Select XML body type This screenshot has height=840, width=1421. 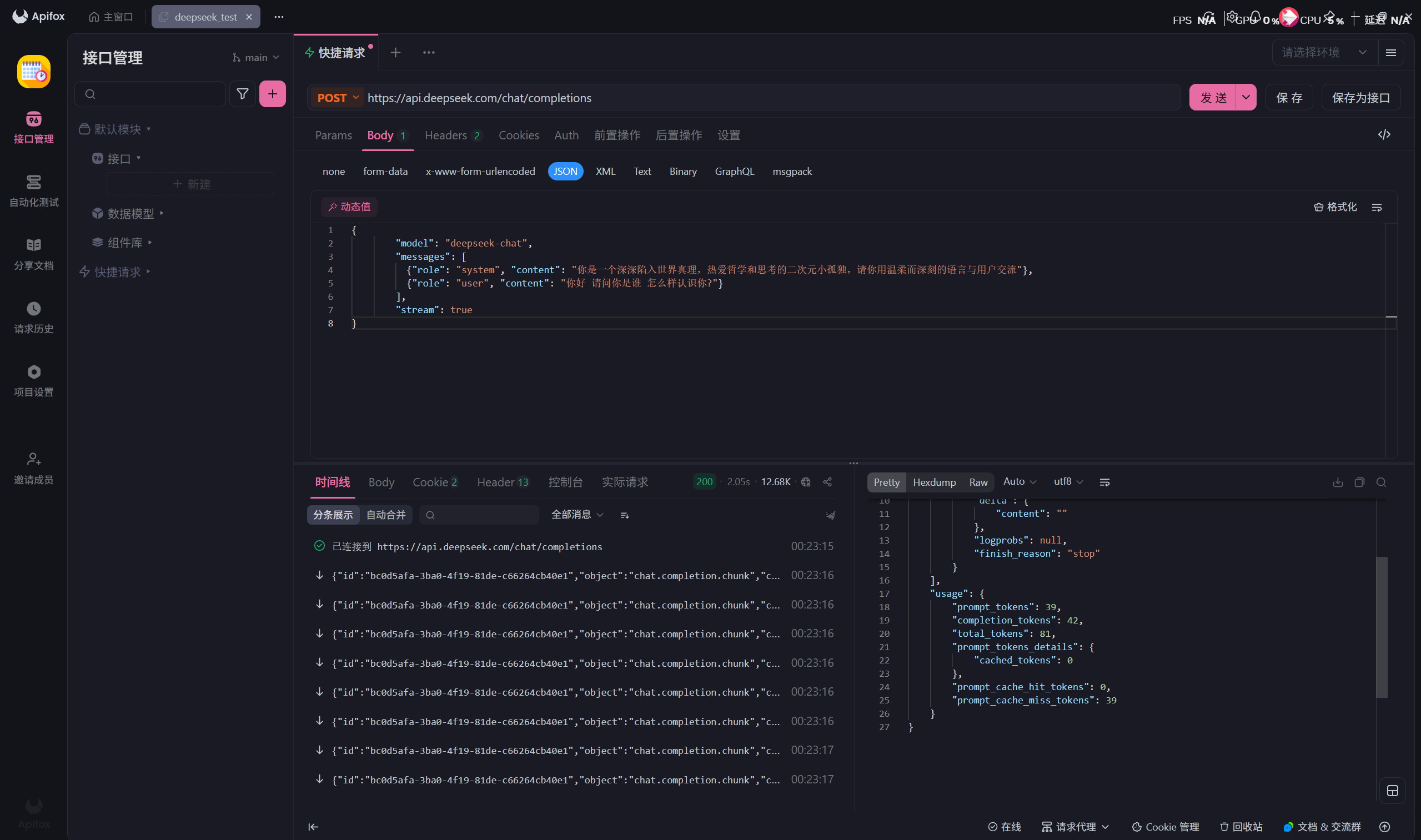605,172
